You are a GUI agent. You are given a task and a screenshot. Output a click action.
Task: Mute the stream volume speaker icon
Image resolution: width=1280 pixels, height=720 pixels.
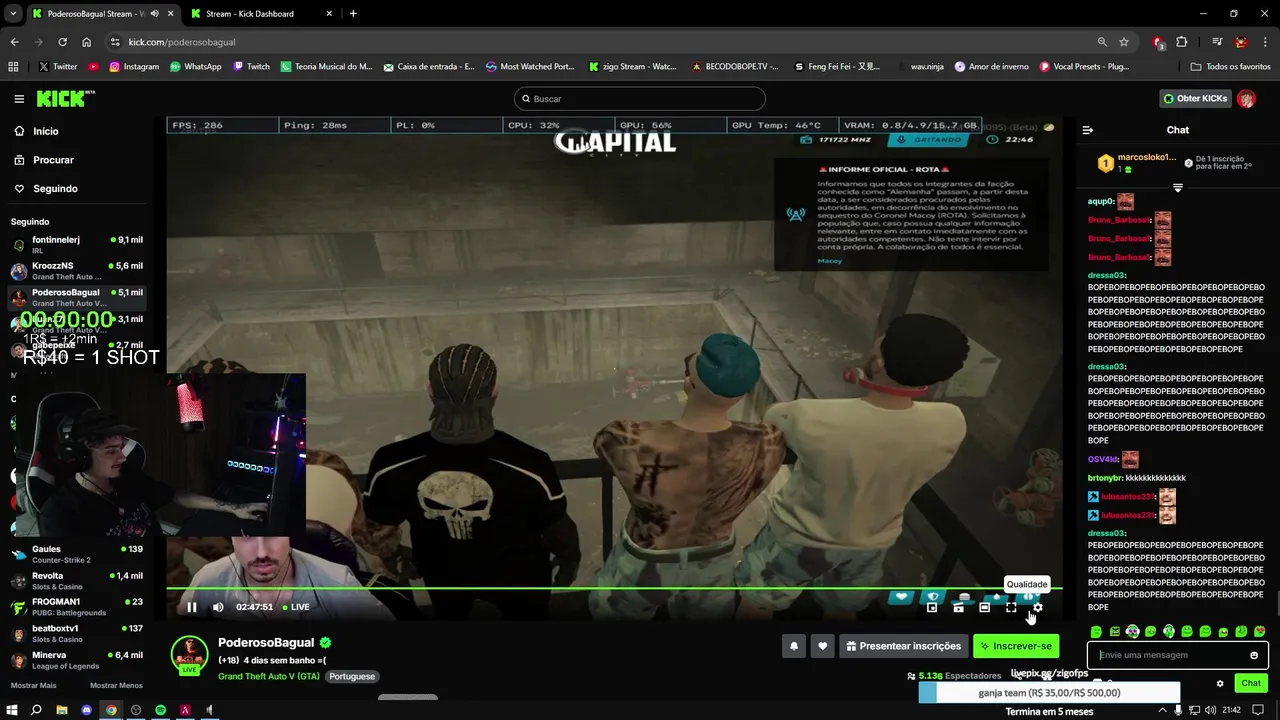pyautogui.click(x=218, y=607)
